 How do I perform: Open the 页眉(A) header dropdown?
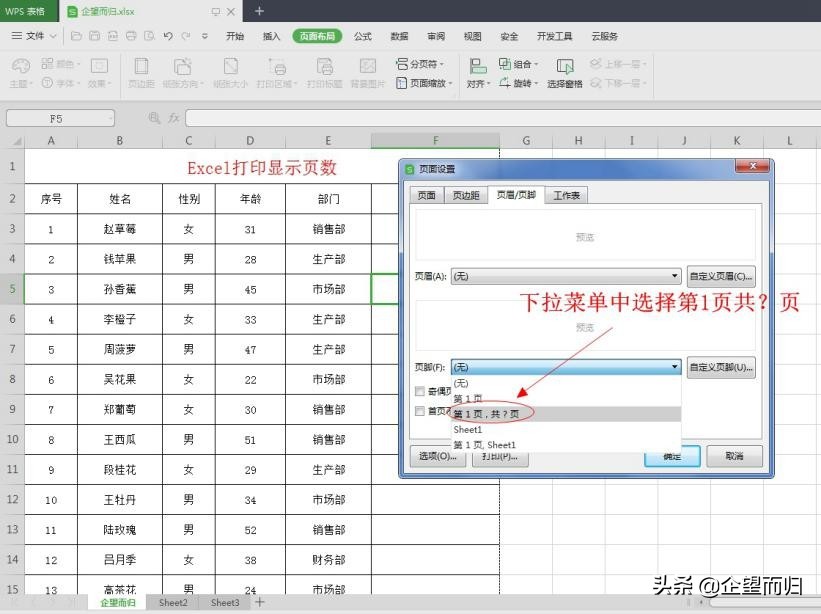566,276
